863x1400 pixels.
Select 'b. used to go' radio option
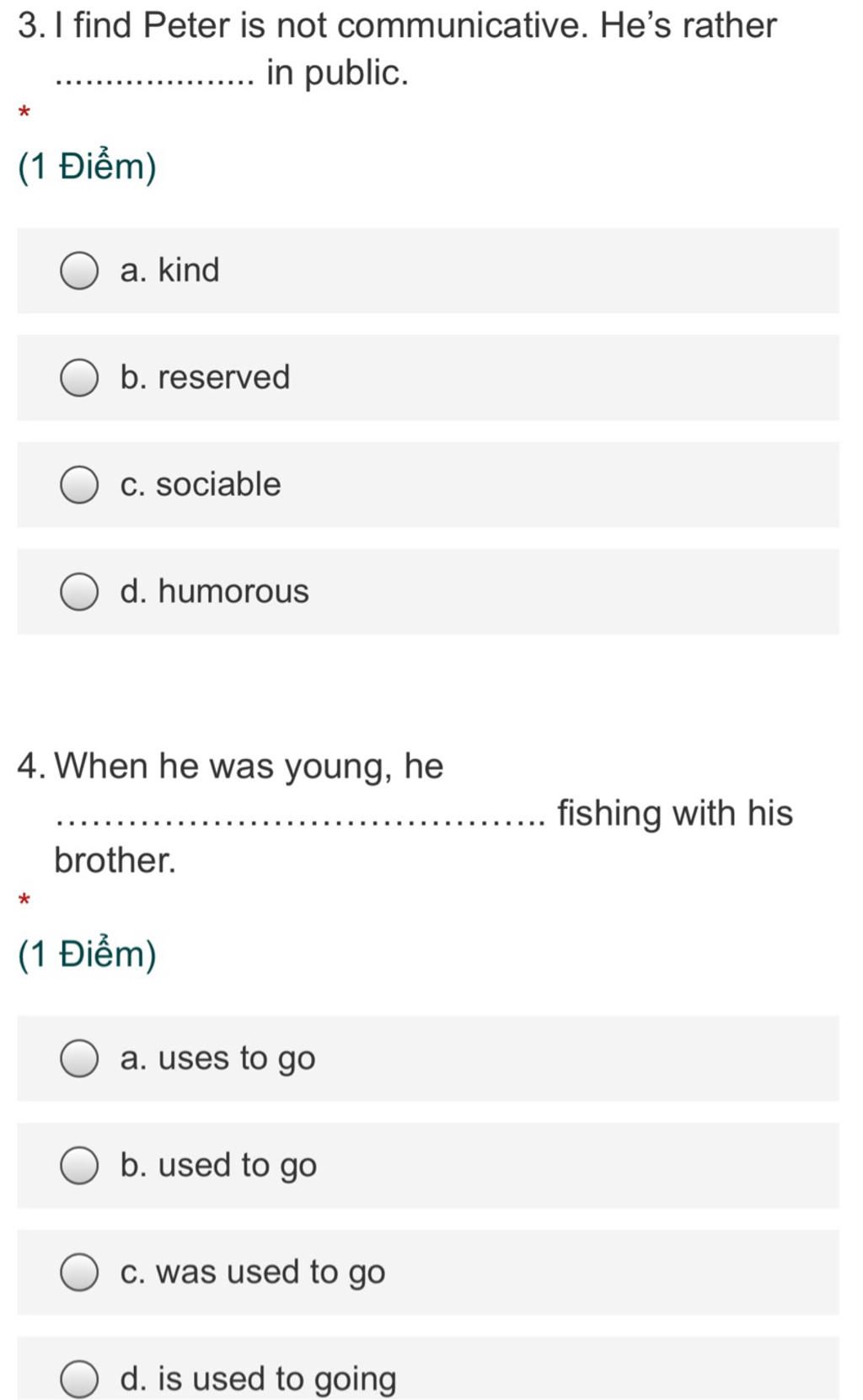click(79, 1165)
